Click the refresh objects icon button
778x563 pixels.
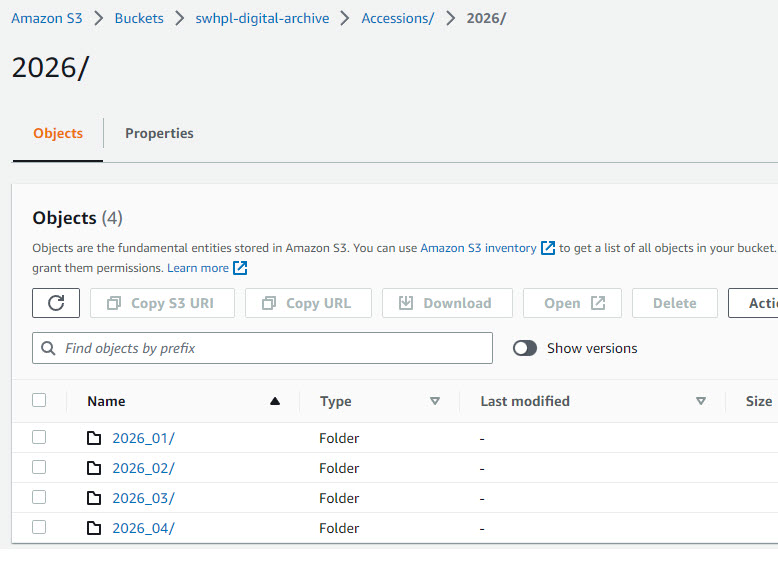point(56,303)
